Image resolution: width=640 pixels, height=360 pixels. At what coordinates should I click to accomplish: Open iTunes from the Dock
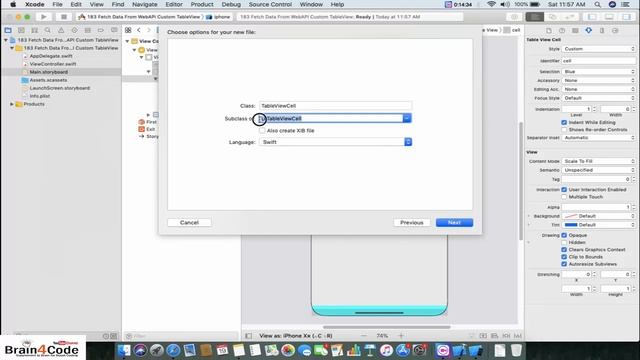pyautogui.click(x=386, y=350)
